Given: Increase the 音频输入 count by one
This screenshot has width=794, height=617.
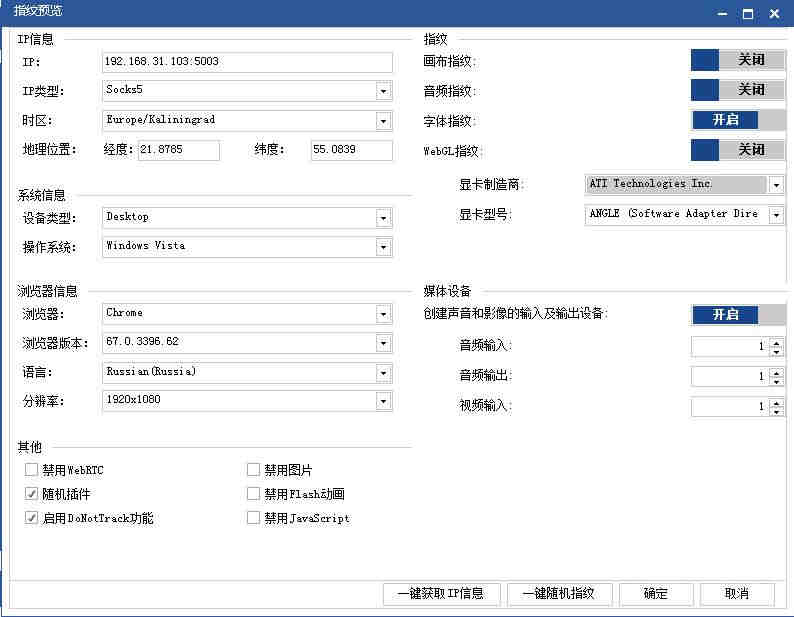Looking at the screenshot, I should 776,342.
